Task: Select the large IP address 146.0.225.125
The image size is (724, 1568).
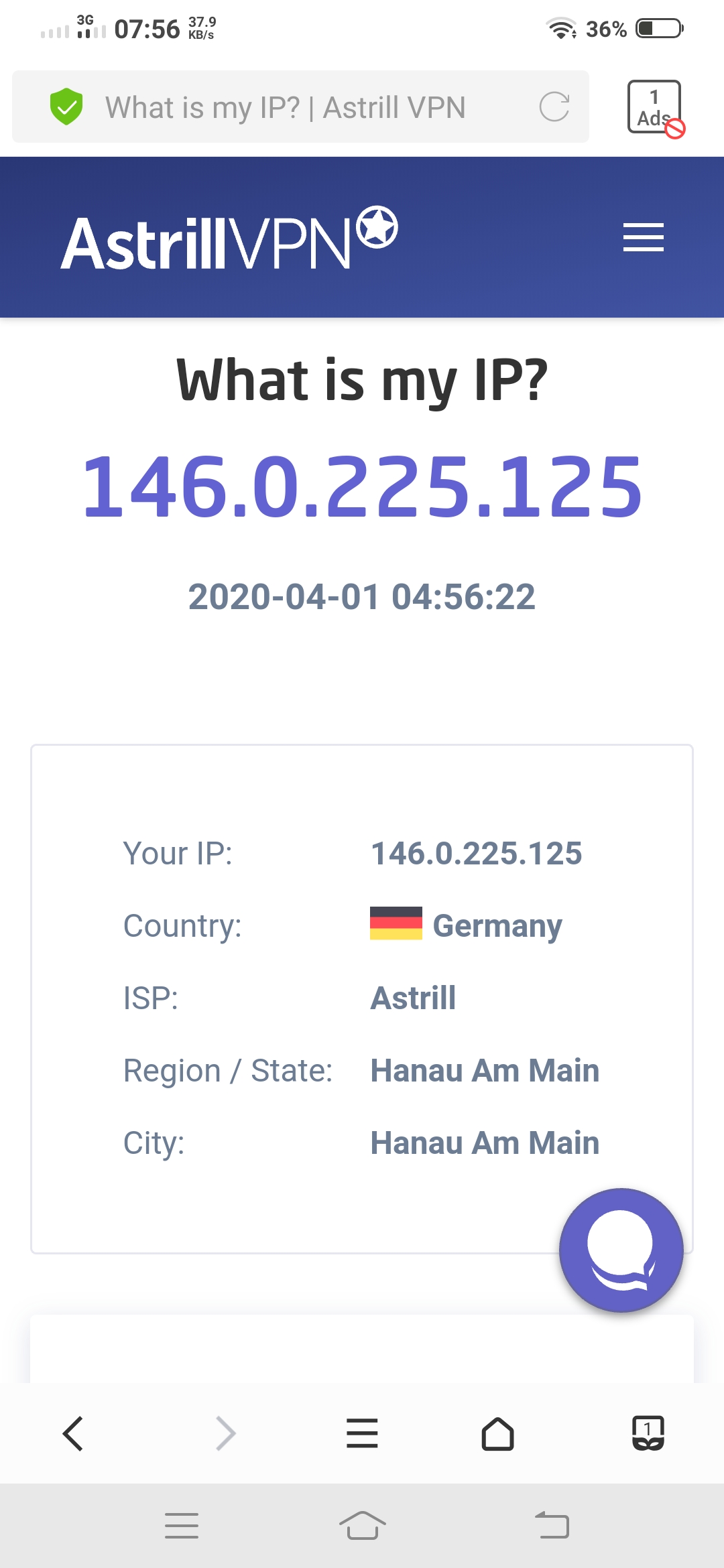Action: [362, 486]
